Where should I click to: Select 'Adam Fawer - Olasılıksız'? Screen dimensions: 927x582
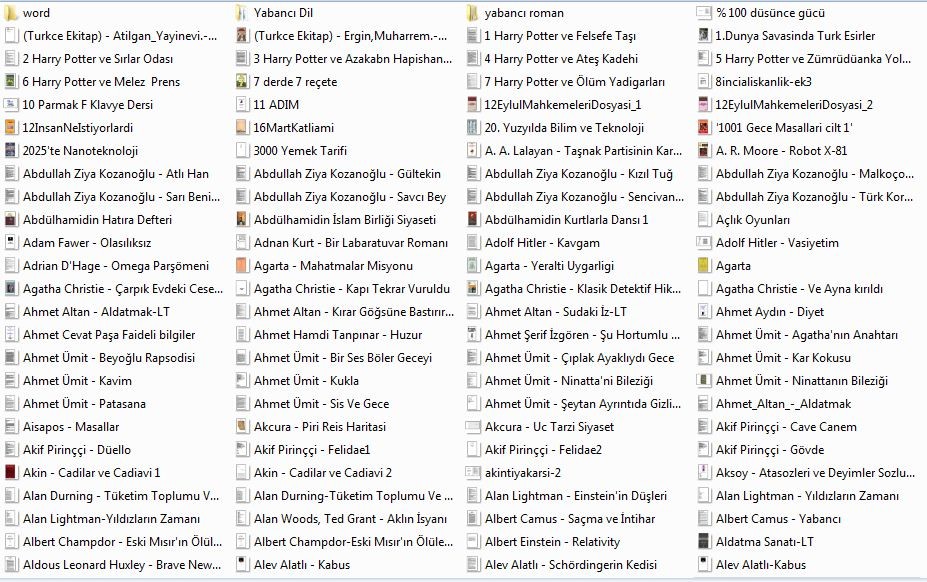[87, 243]
